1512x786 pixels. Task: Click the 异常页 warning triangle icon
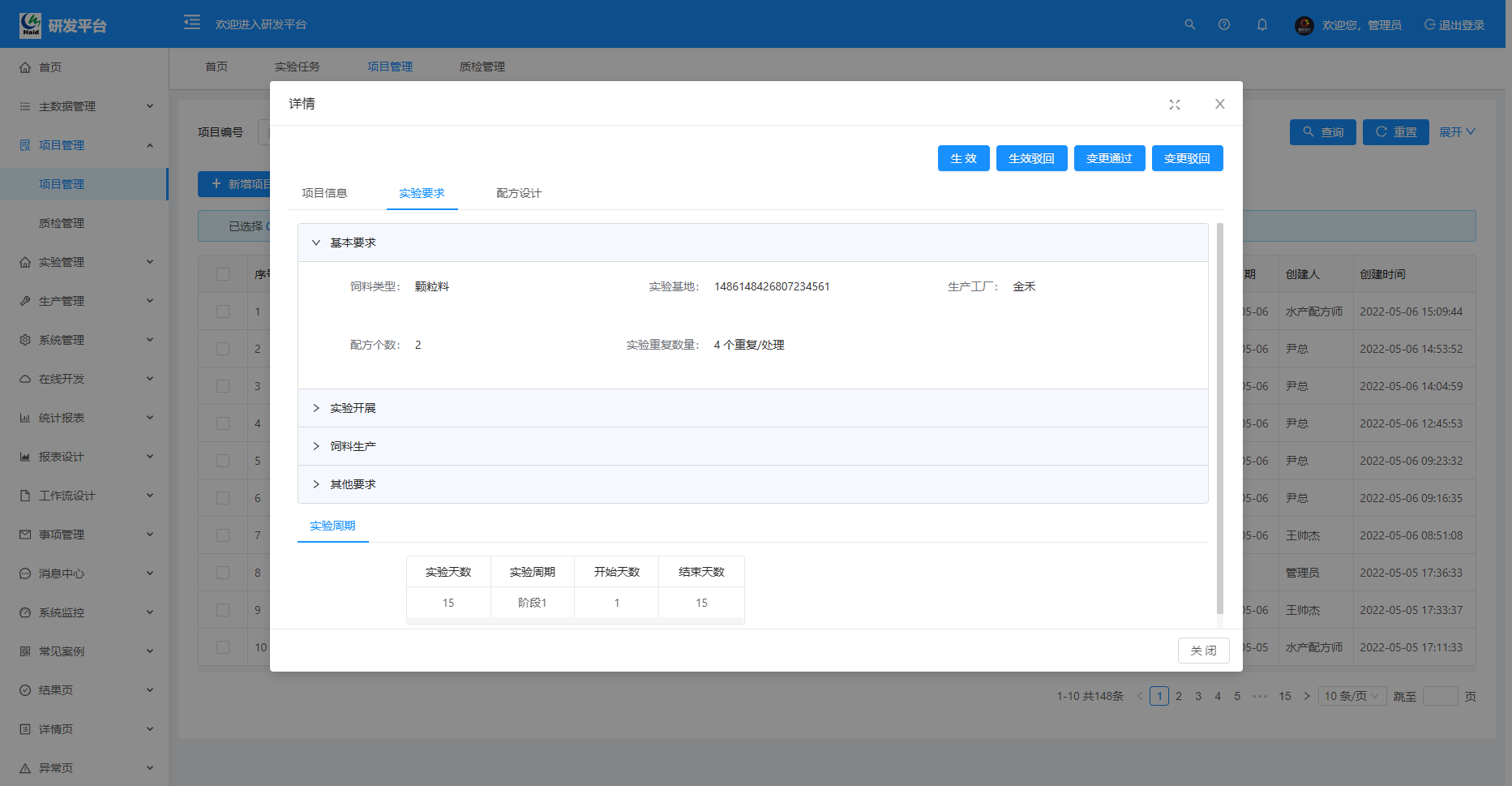25,768
